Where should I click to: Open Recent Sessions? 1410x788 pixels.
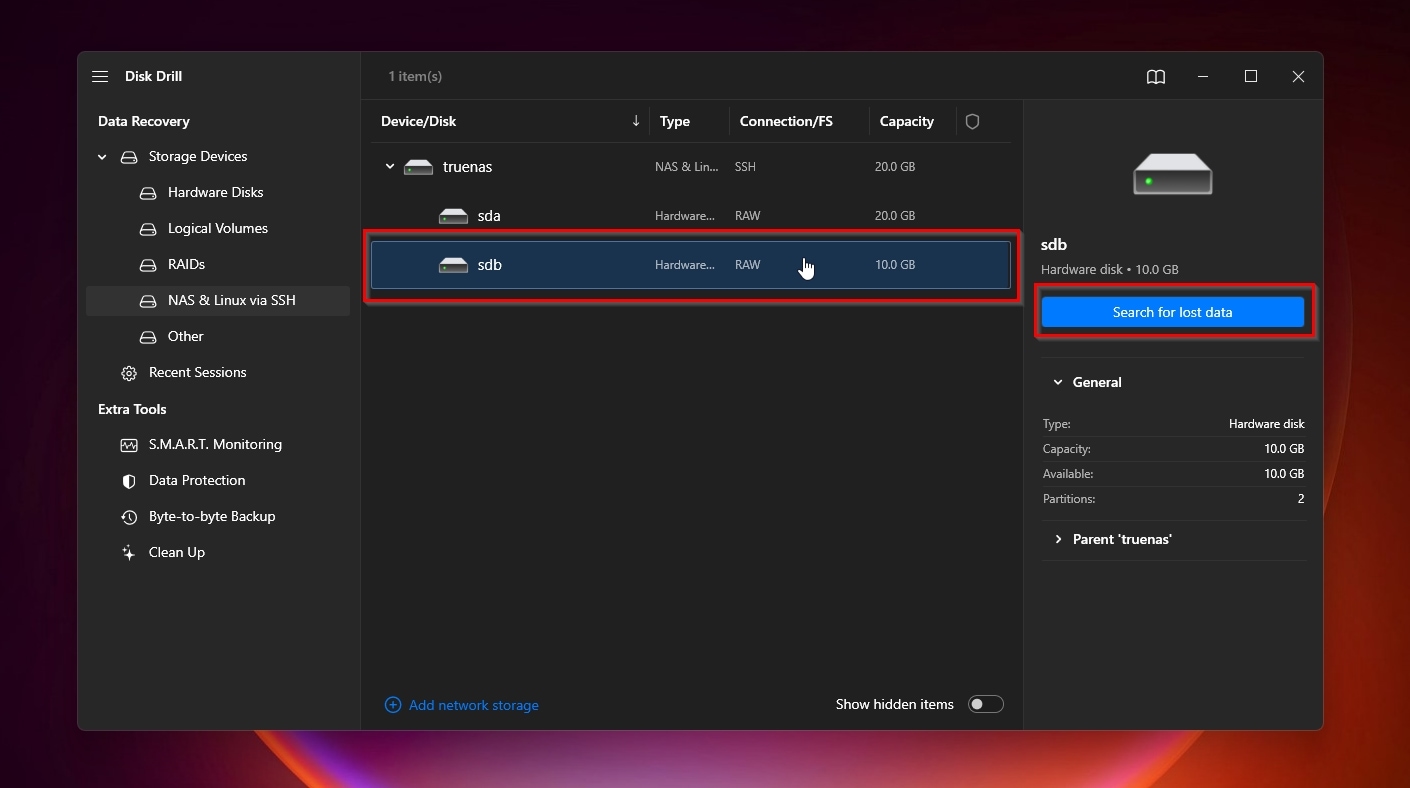pos(197,372)
